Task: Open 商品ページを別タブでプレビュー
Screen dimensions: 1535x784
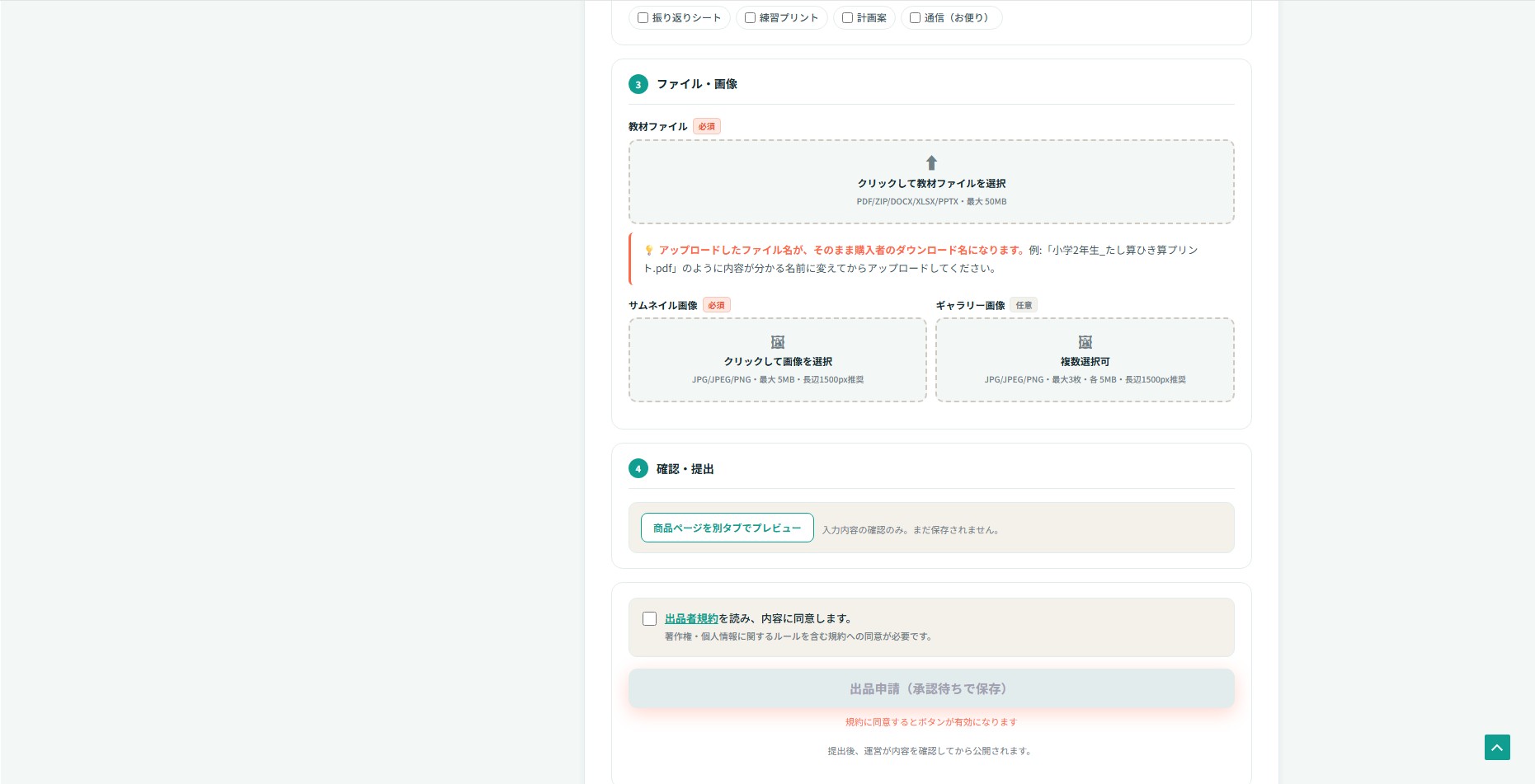Action: [727, 528]
